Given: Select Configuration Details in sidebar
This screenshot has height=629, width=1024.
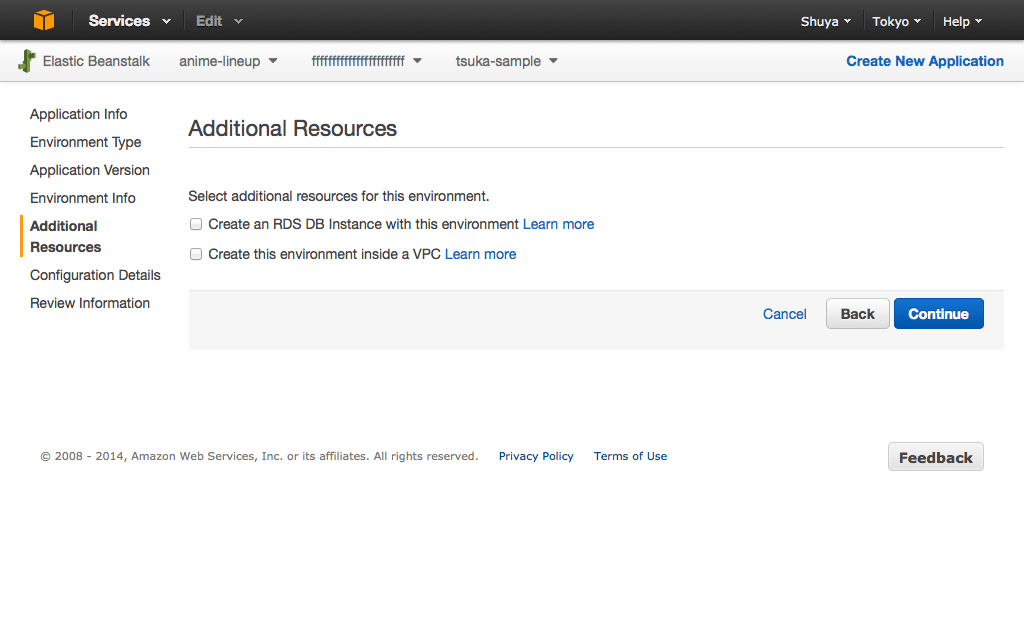Looking at the screenshot, I should (95, 275).
